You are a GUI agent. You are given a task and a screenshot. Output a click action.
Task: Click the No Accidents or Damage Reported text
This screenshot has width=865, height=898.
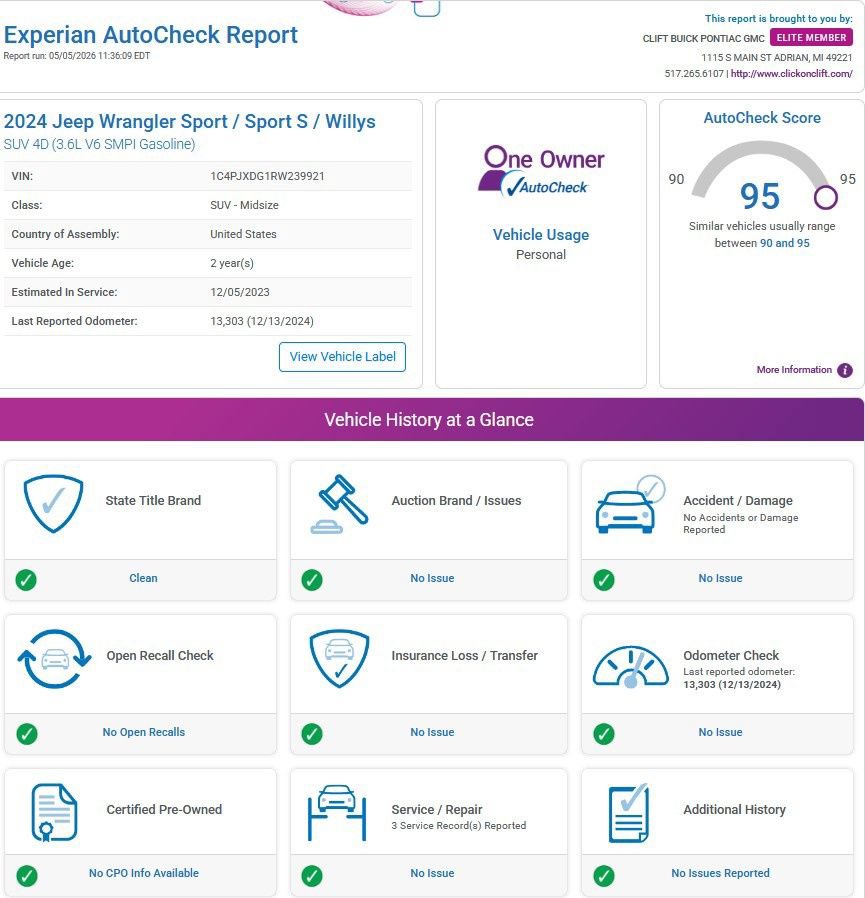(x=741, y=523)
